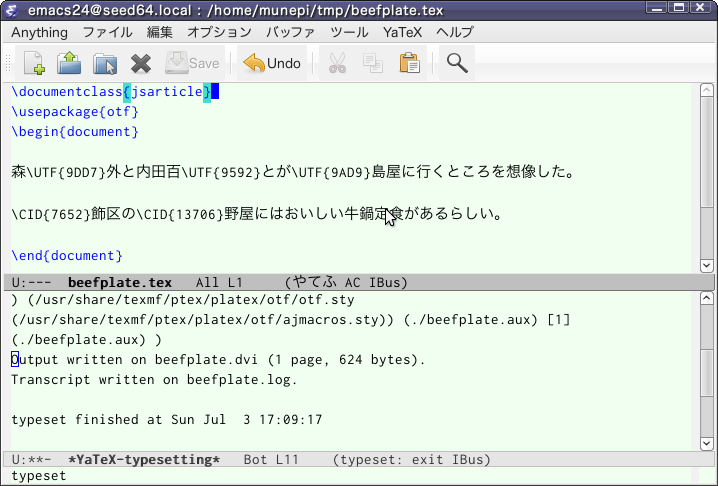The image size is (718, 486).
Task: Open the 編集 menu
Action: 160,32
